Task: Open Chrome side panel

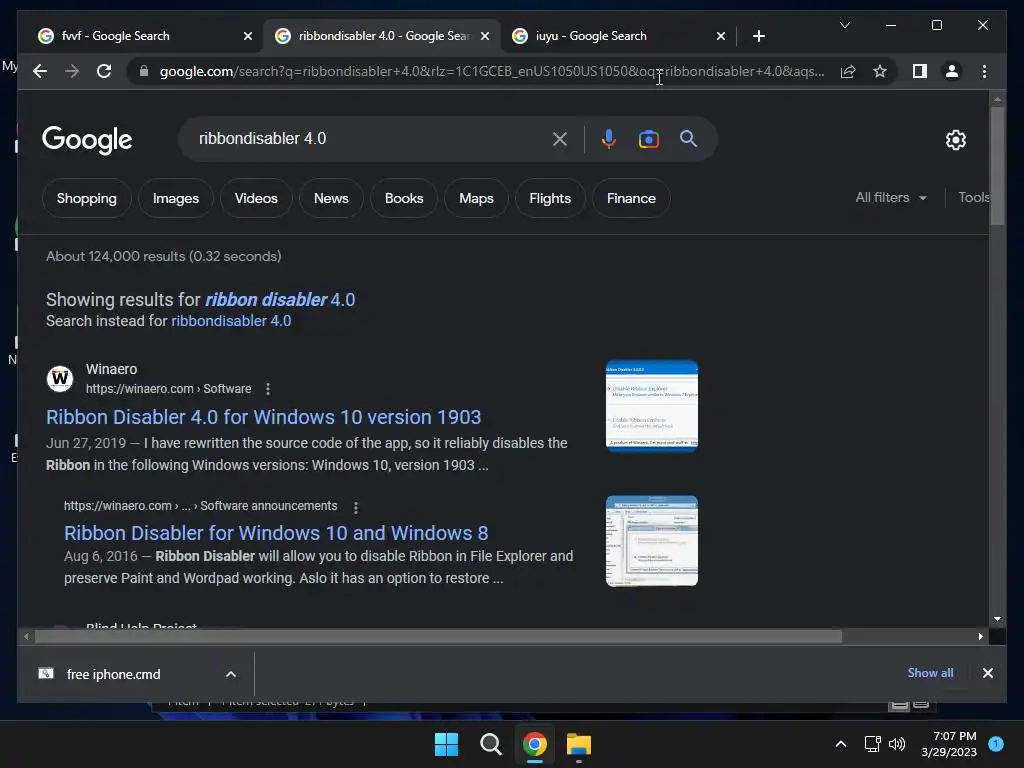Action: pyautogui.click(x=920, y=71)
